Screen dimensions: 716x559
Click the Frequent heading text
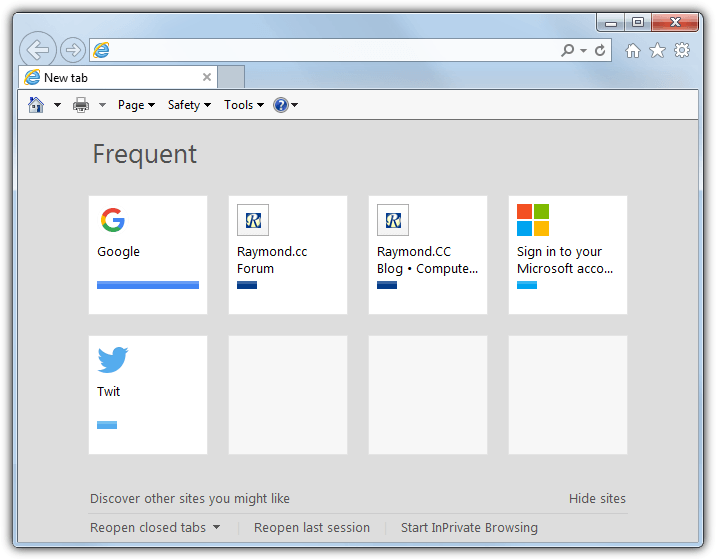145,154
